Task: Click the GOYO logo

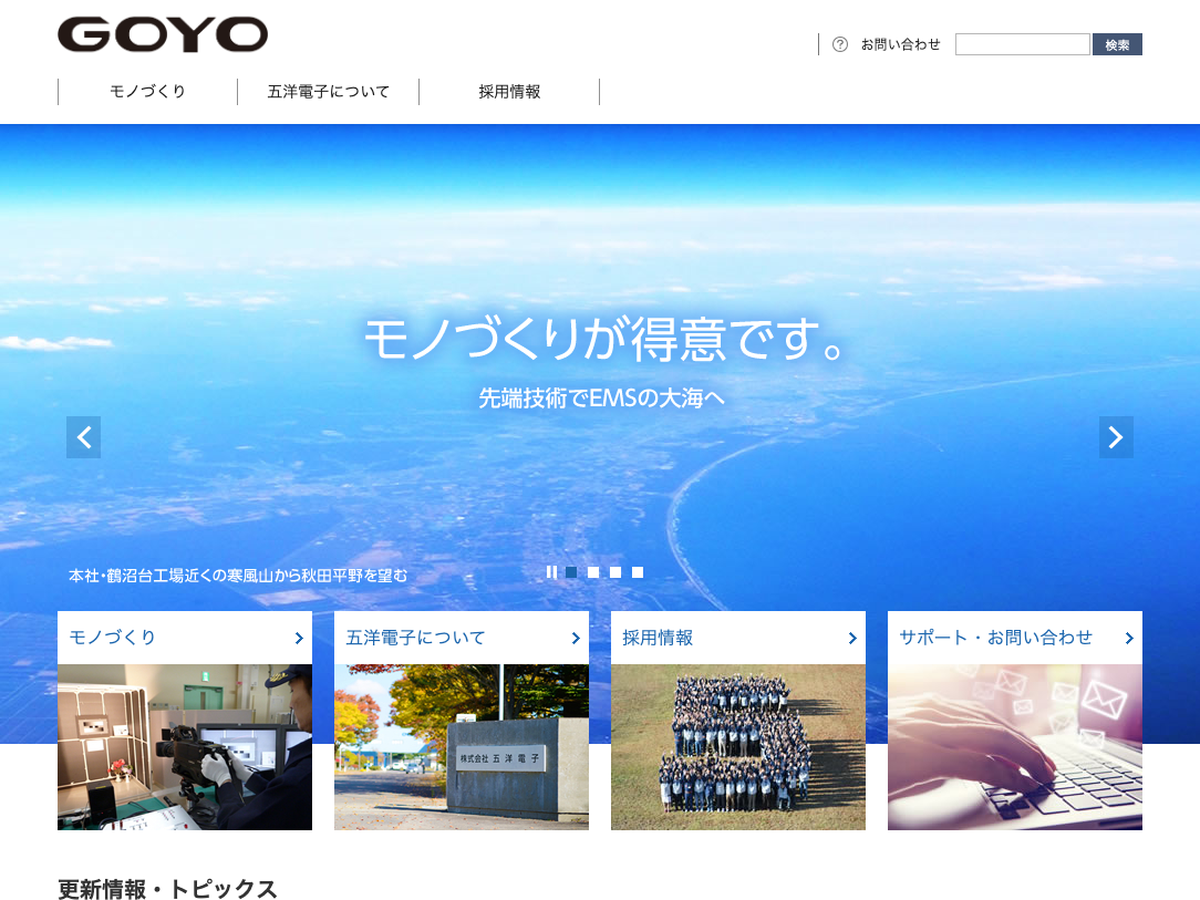Action: click(x=163, y=35)
